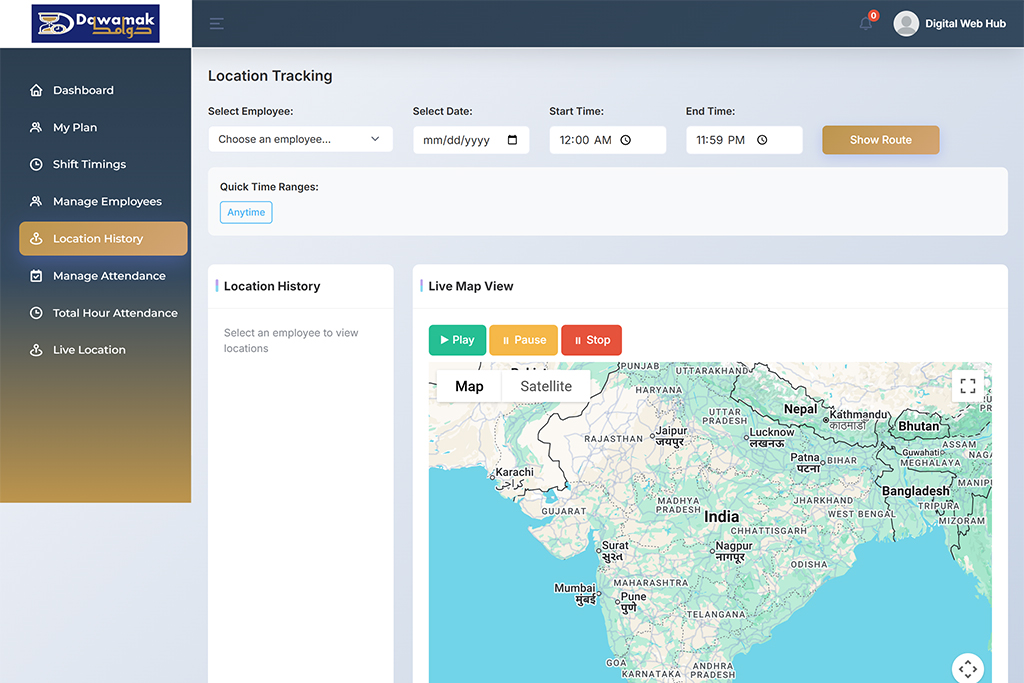
Task: Click the Show Route button
Action: point(880,140)
